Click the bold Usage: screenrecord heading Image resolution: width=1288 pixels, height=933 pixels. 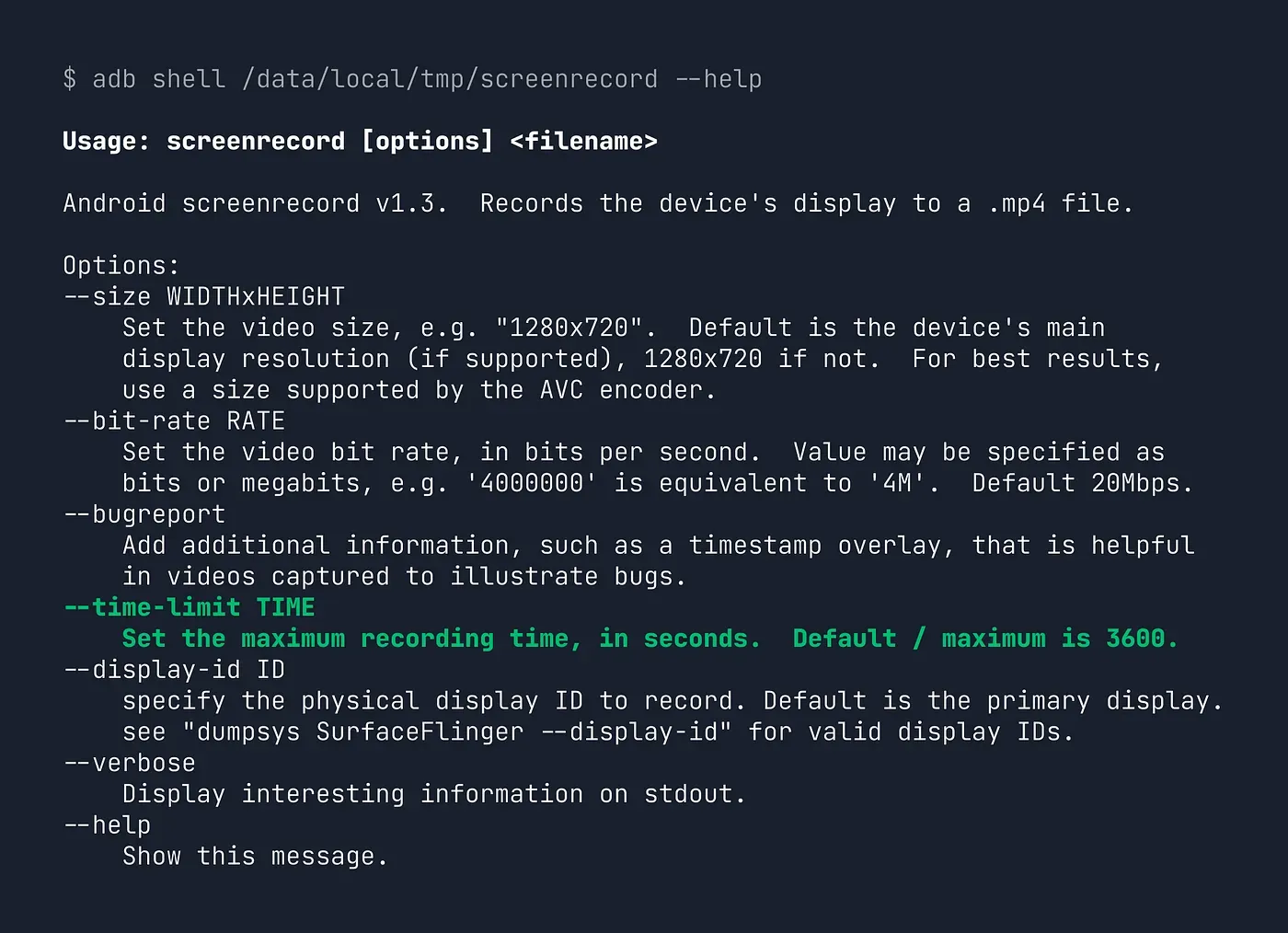(204, 141)
